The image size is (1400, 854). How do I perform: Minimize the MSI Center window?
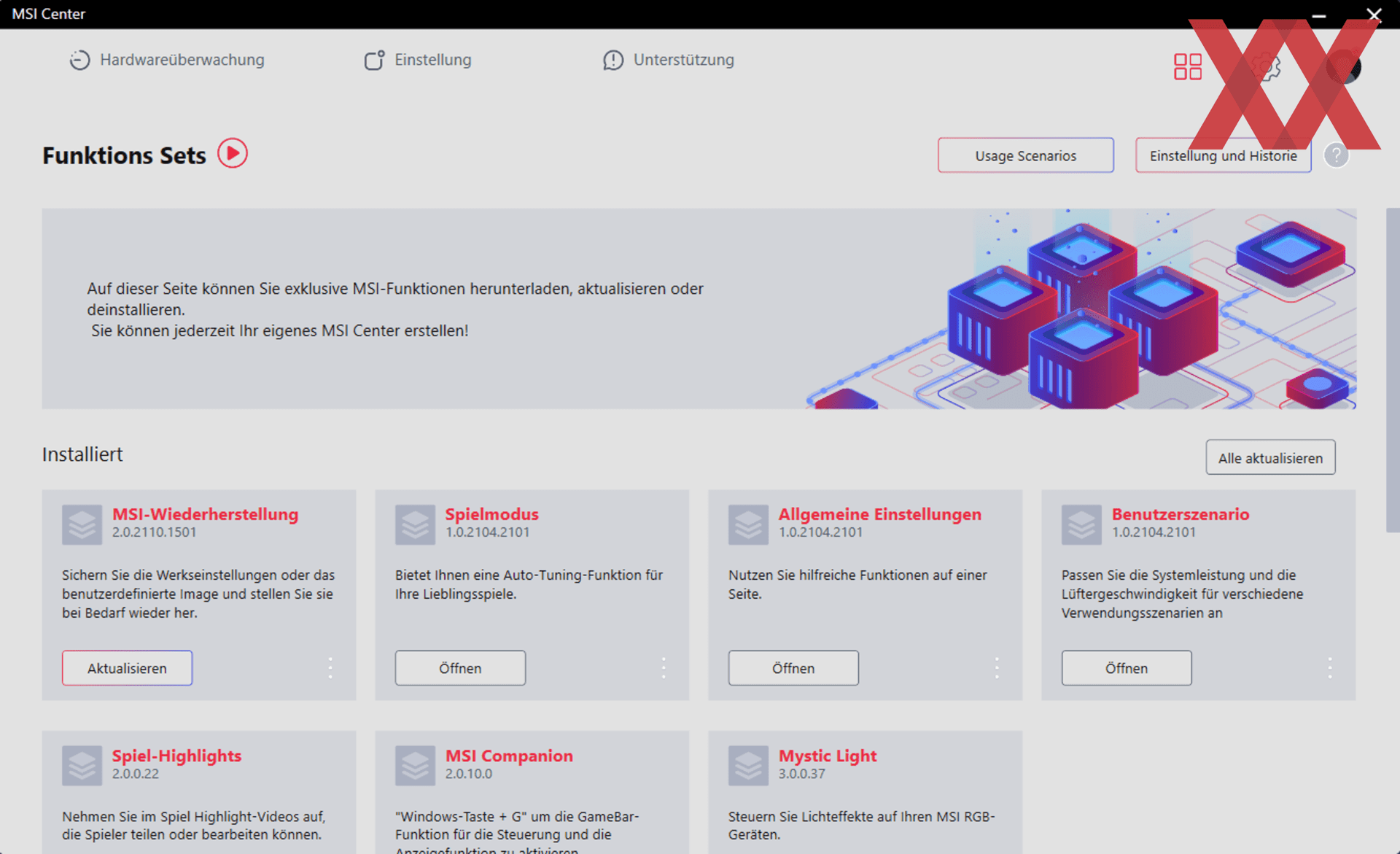point(1319,15)
